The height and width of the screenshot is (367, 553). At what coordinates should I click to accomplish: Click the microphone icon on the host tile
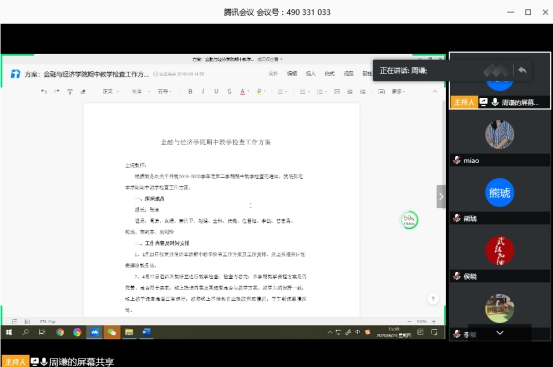tap(495, 102)
